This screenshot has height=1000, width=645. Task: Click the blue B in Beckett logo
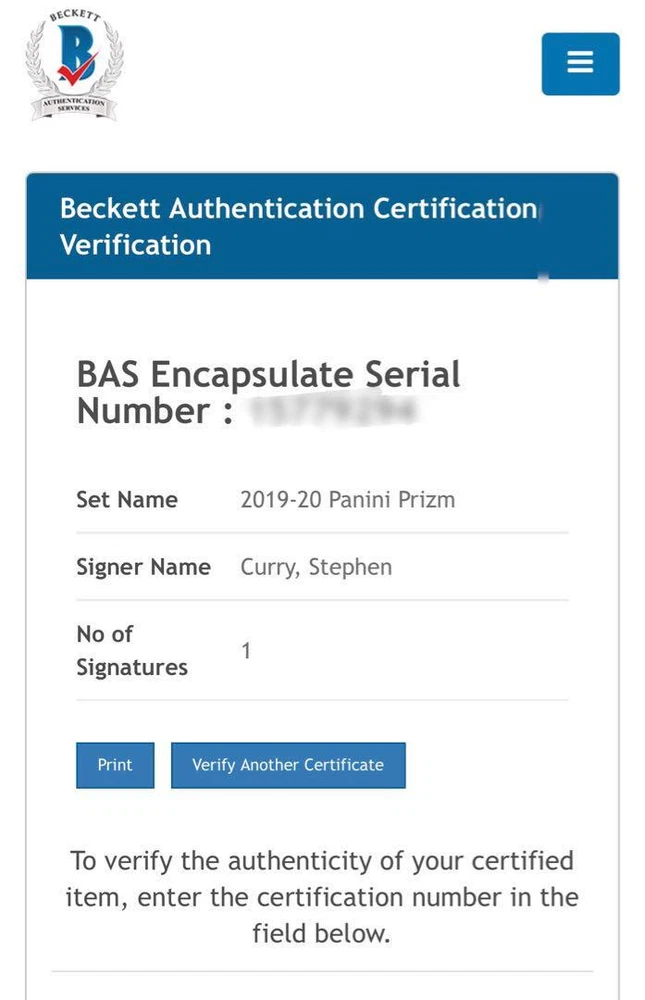pyautogui.click(x=73, y=50)
